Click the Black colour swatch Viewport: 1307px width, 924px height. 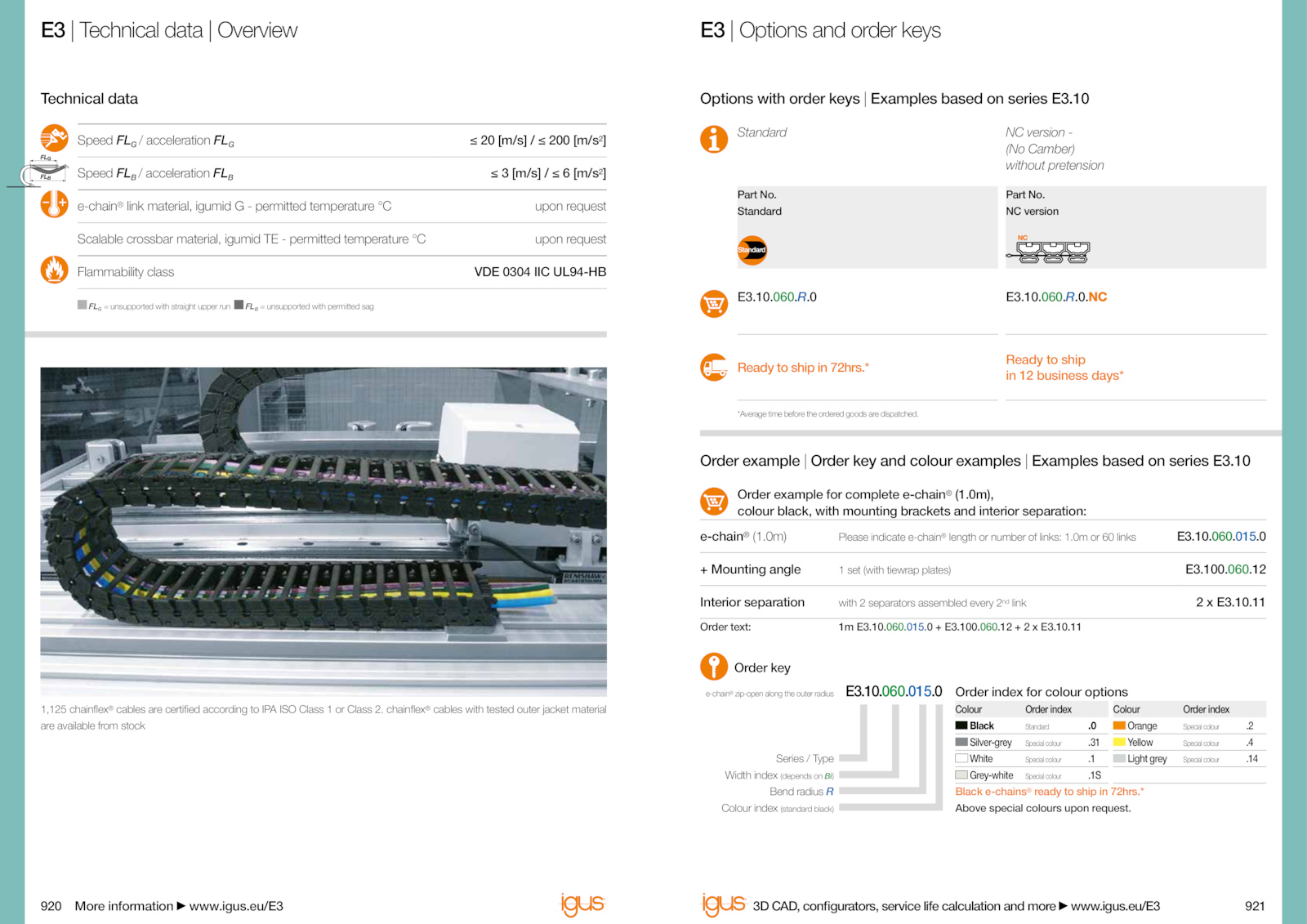(x=961, y=725)
